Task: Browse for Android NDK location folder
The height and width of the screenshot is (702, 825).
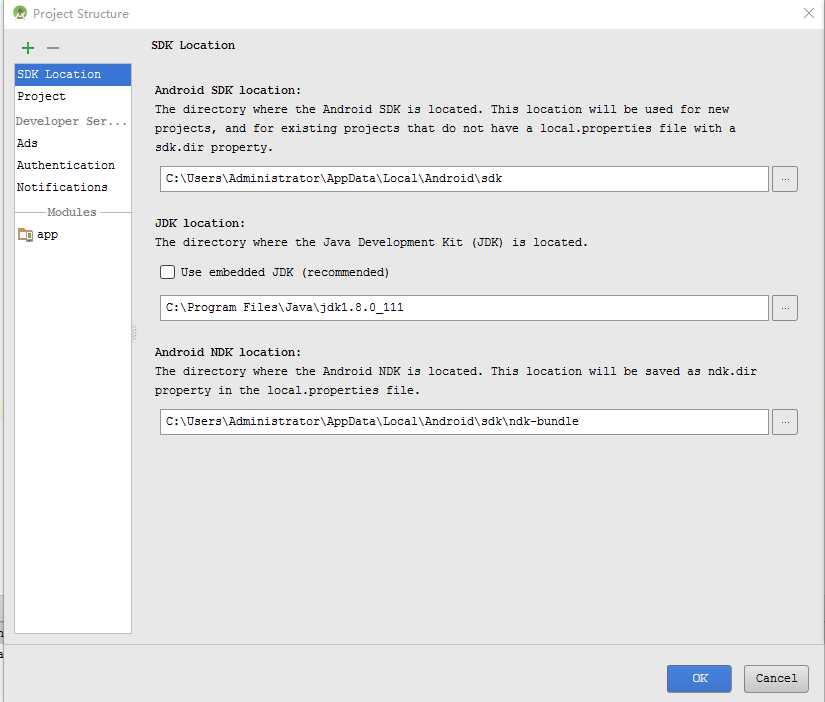Action: point(784,422)
